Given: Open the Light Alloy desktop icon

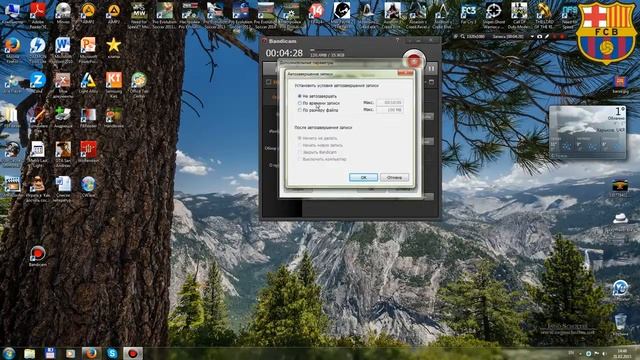Looking at the screenshot, I should pos(88,82).
